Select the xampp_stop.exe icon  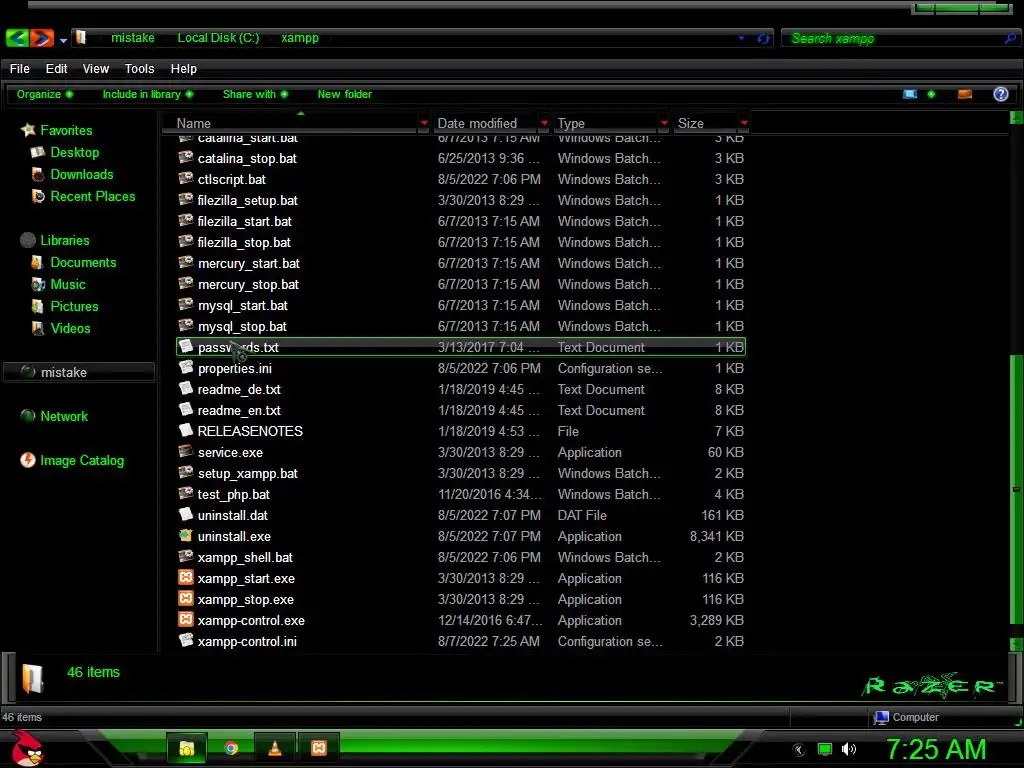(x=186, y=598)
